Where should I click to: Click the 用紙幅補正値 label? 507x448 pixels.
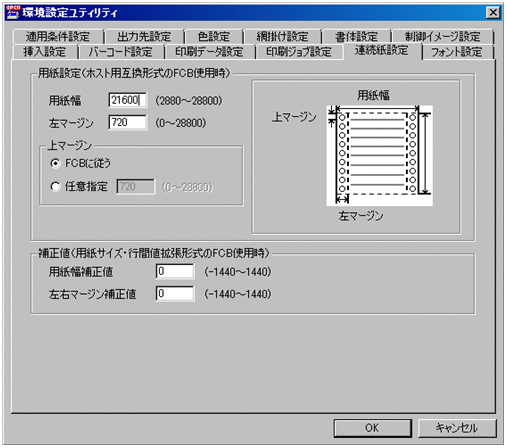(x=81, y=272)
